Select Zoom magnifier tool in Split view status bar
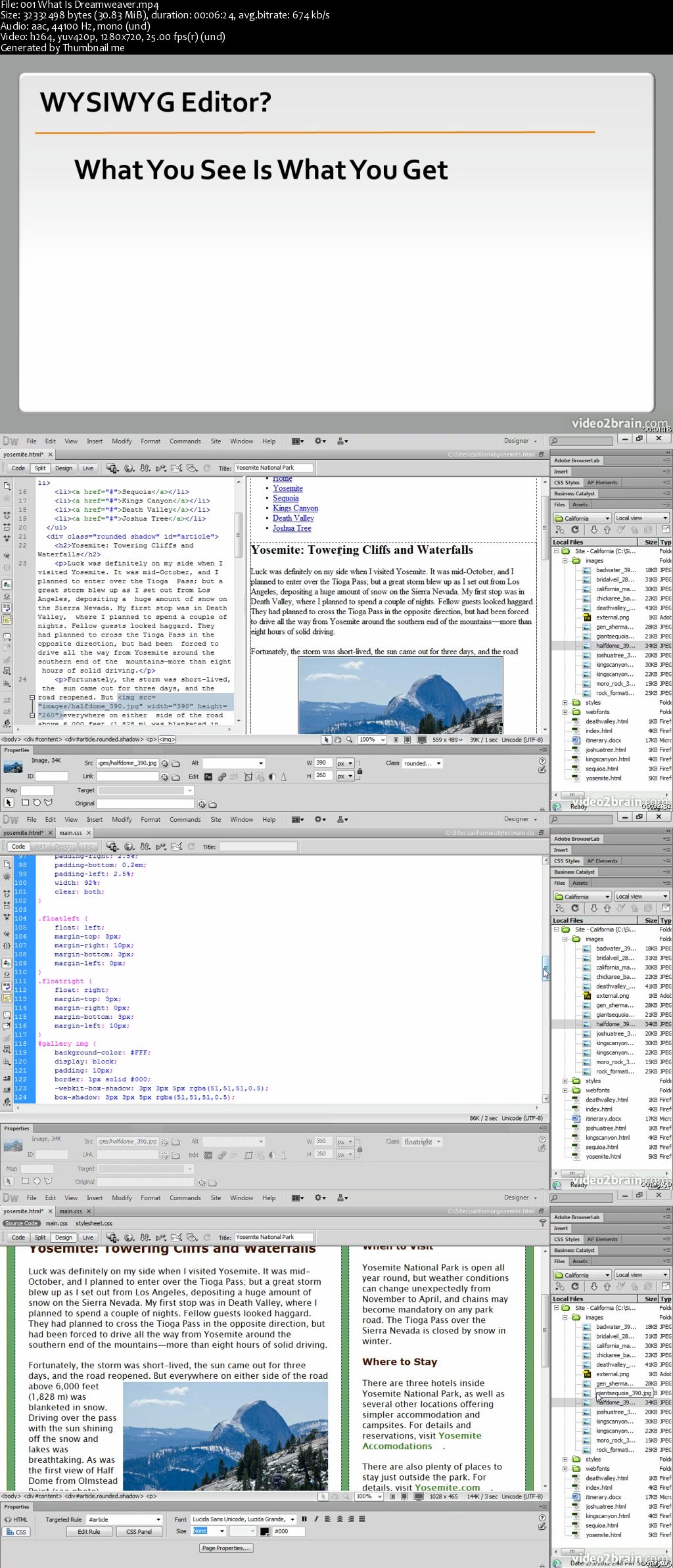 [x=348, y=740]
